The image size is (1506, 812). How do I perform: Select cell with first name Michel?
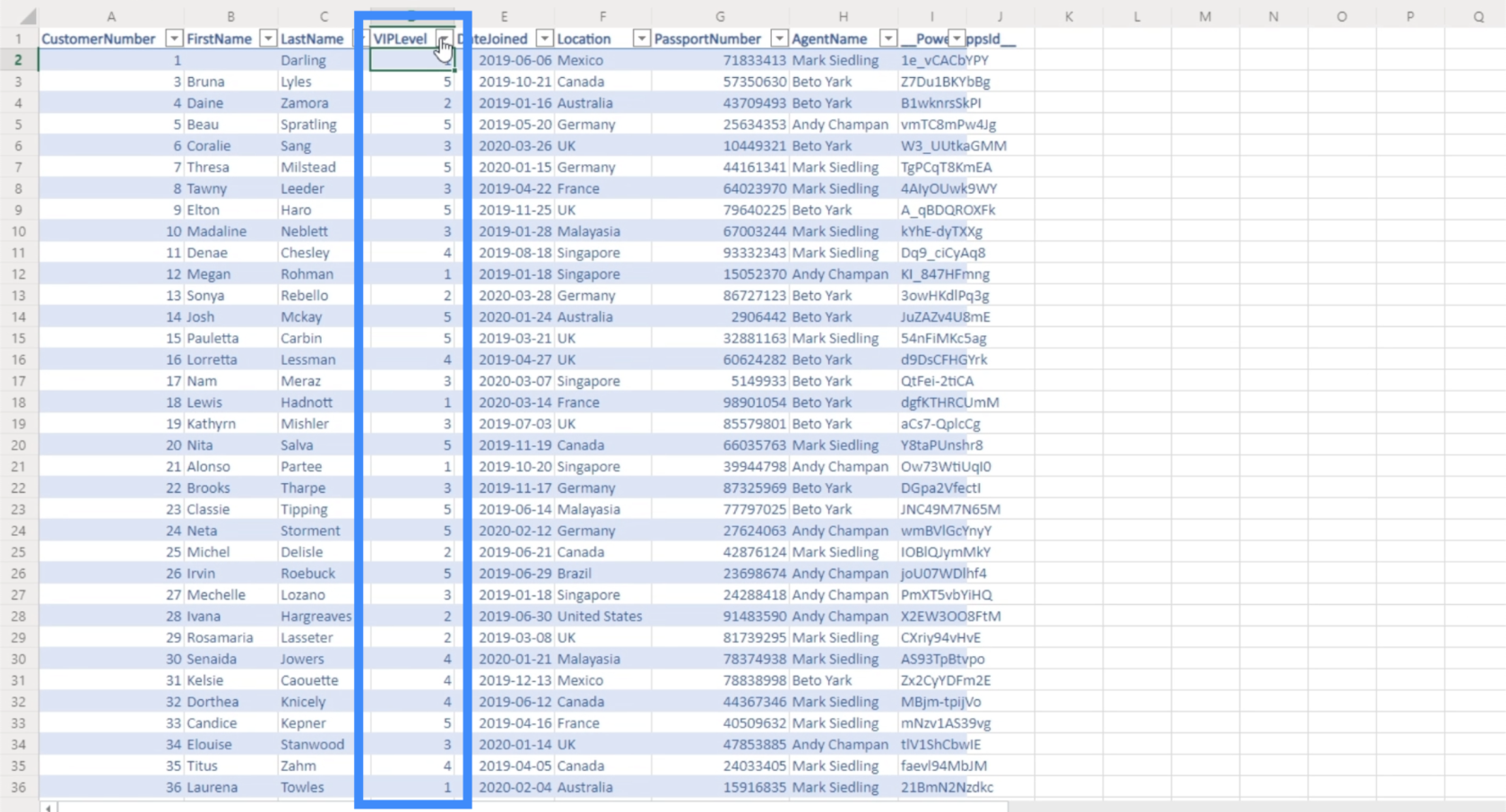[x=230, y=552]
